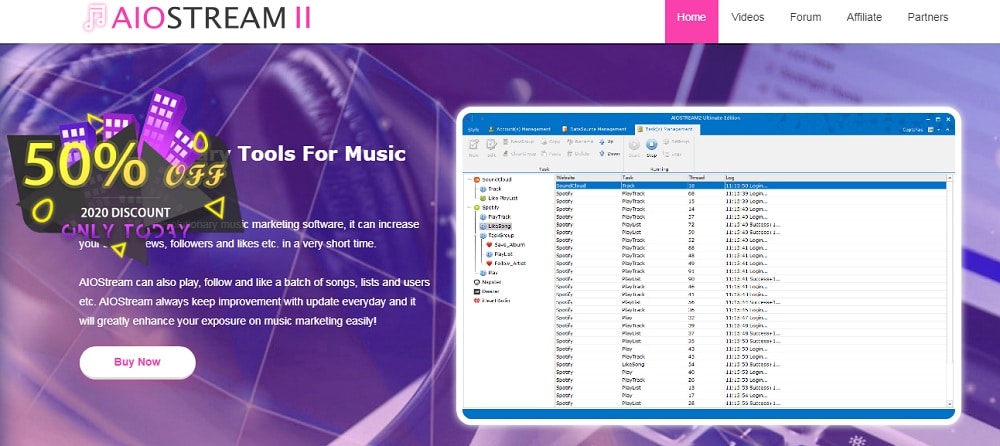Select PlayList under TaskGroup in the tree
Viewport: 1000px width, 446px height.
coord(499,254)
